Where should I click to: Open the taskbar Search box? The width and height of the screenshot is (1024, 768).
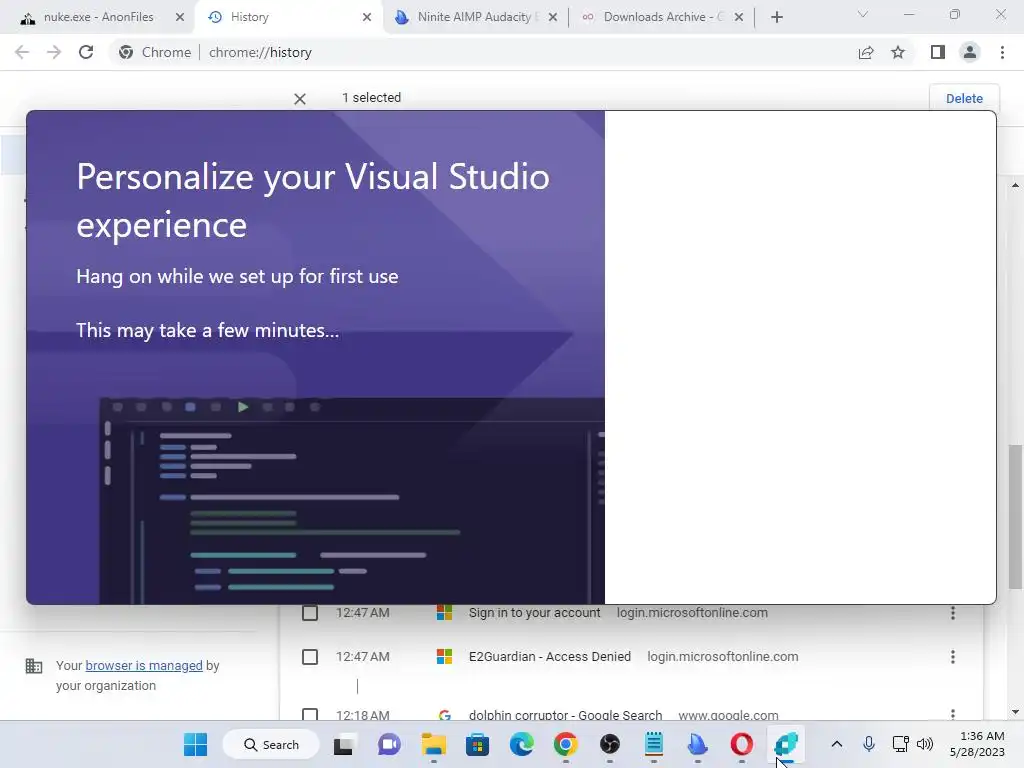tap(271, 744)
